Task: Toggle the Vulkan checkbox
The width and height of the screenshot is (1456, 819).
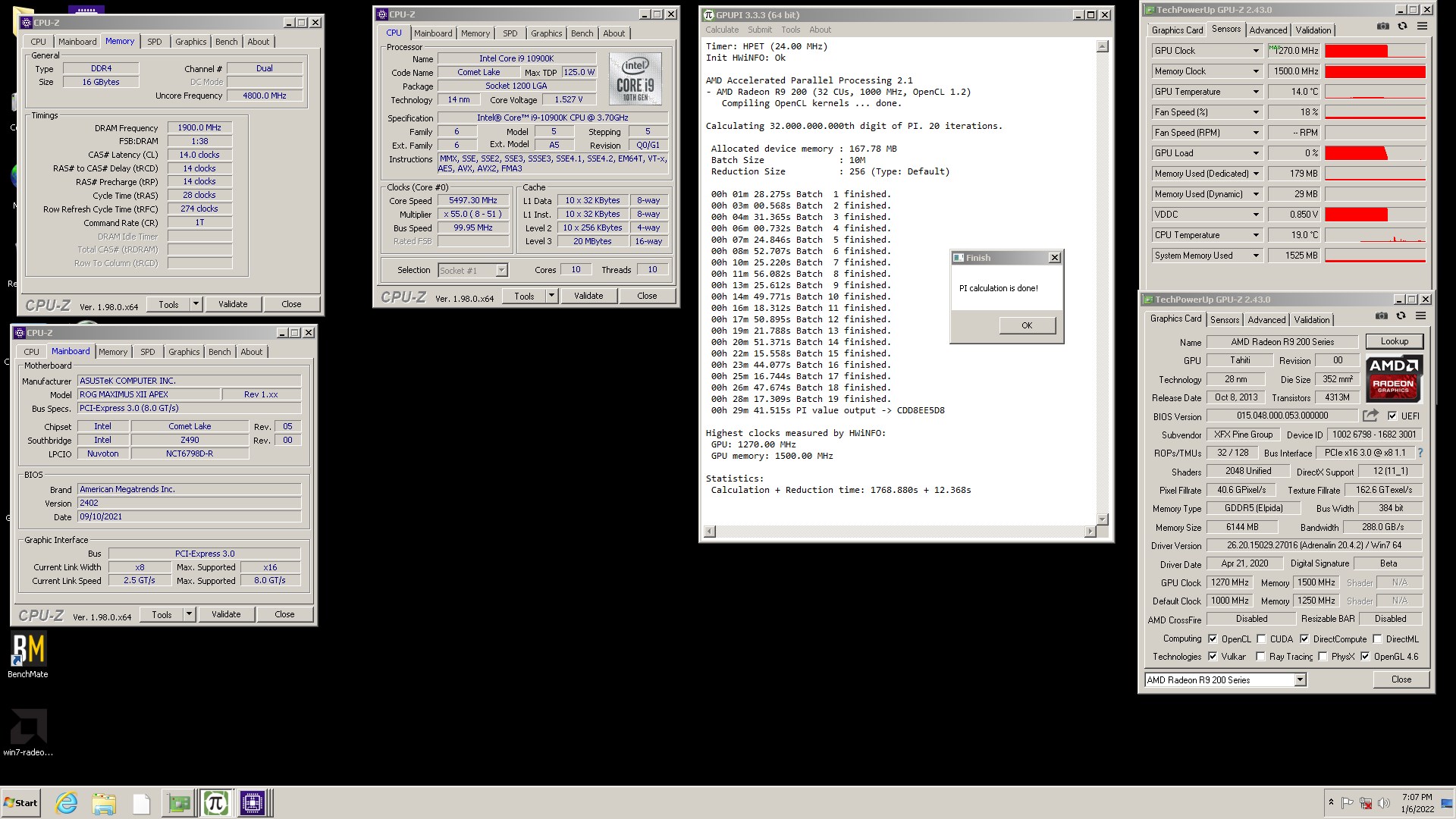Action: (1213, 656)
